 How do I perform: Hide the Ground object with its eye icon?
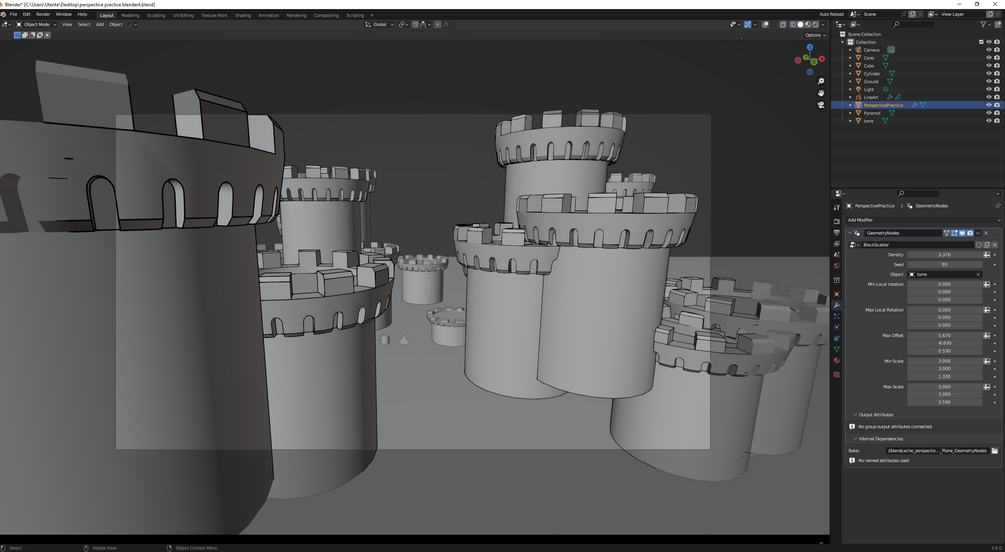[x=988, y=81]
